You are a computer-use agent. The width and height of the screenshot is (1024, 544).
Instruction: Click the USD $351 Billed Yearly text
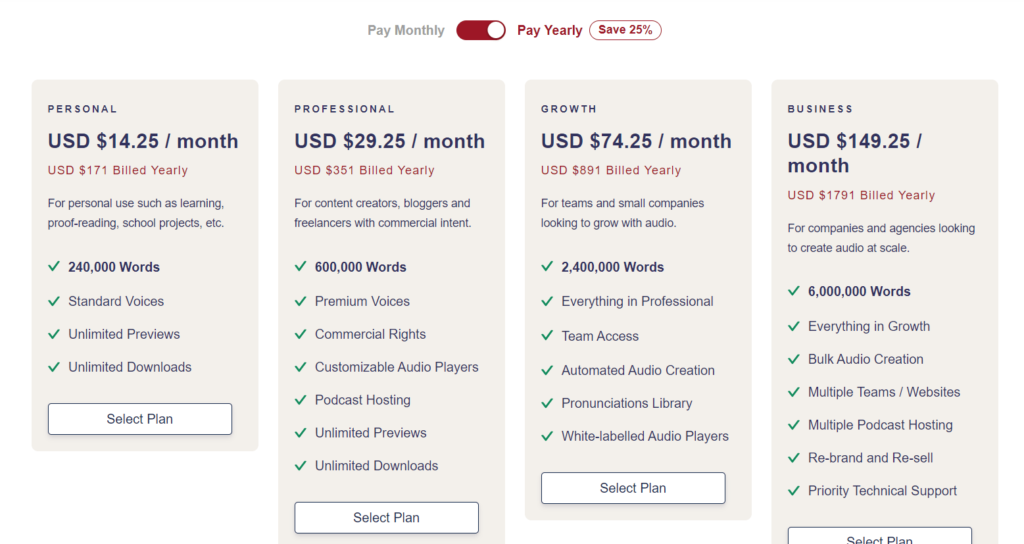click(x=364, y=170)
